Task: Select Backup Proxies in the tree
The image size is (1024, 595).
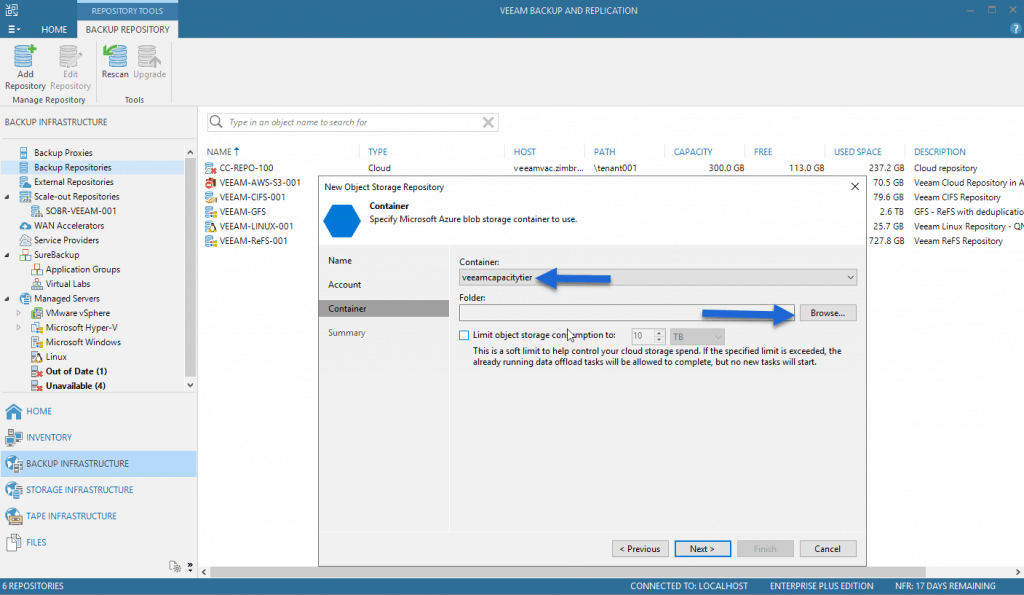Action: point(63,153)
